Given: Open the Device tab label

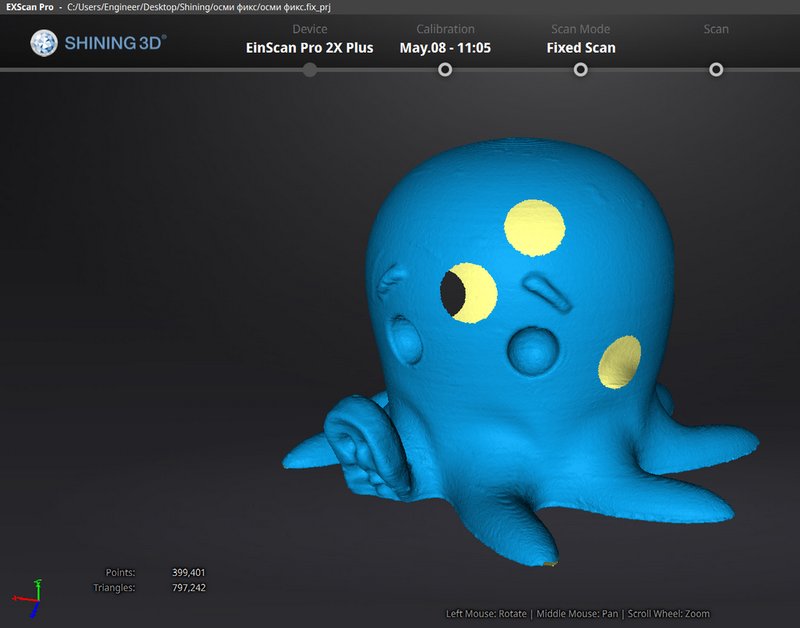Looking at the screenshot, I should [310, 29].
